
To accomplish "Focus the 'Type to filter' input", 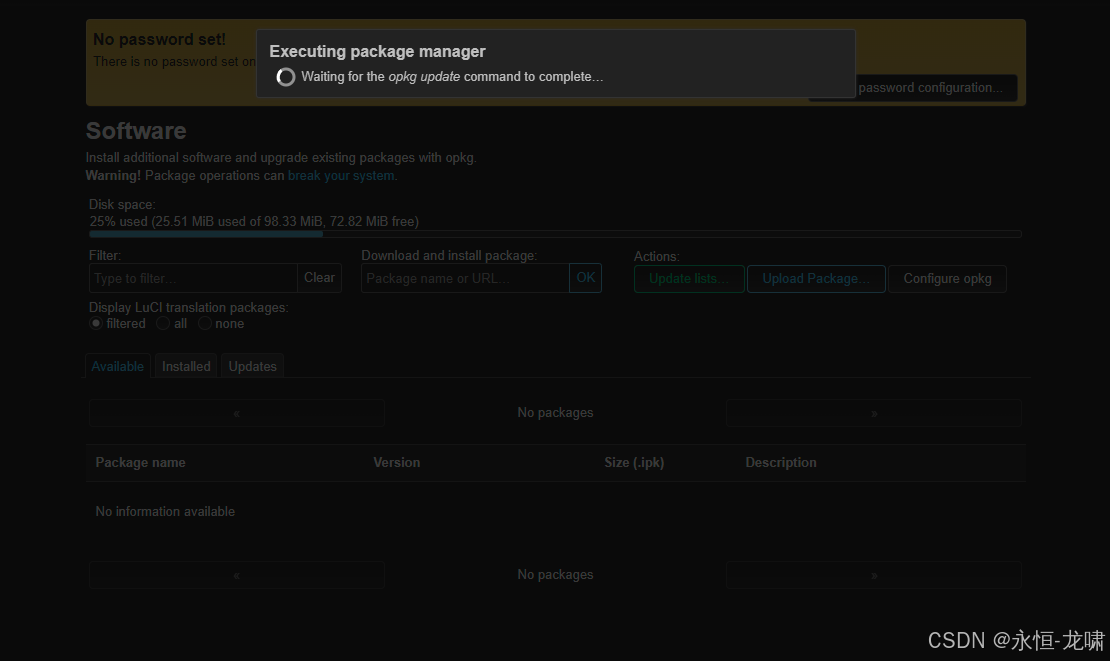I will [x=193, y=278].
